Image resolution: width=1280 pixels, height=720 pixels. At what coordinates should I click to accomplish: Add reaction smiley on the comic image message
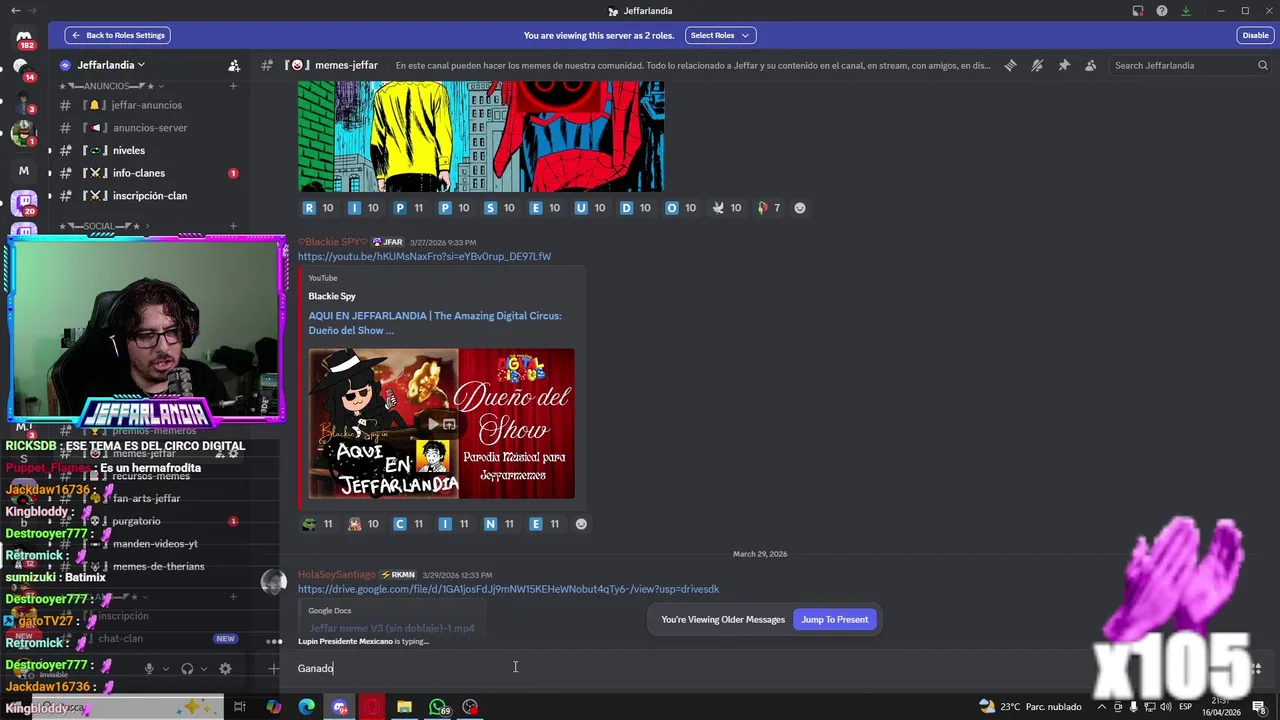(x=799, y=208)
